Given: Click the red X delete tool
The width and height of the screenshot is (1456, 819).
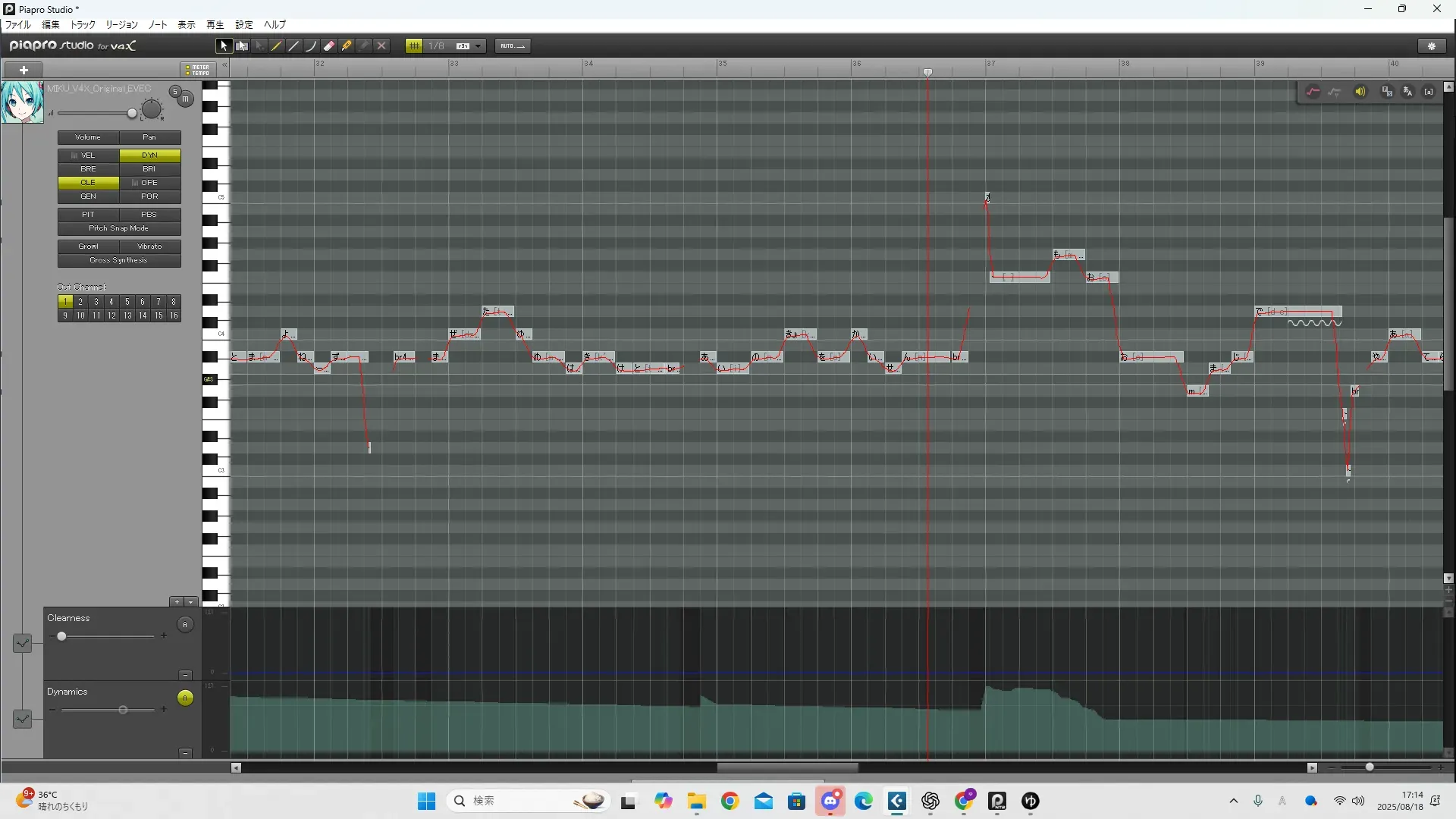Looking at the screenshot, I should pos(381,46).
